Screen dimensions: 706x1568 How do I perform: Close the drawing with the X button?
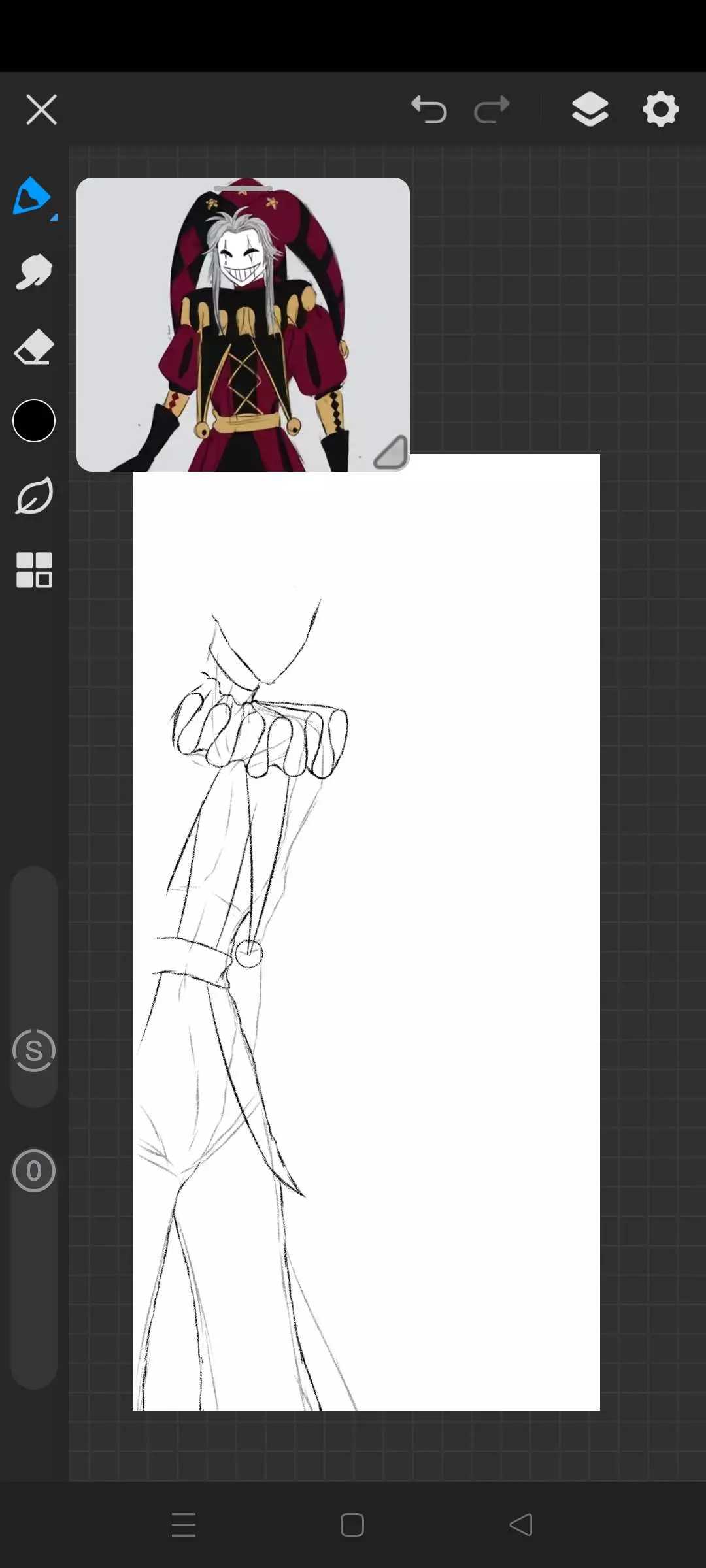point(42,109)
